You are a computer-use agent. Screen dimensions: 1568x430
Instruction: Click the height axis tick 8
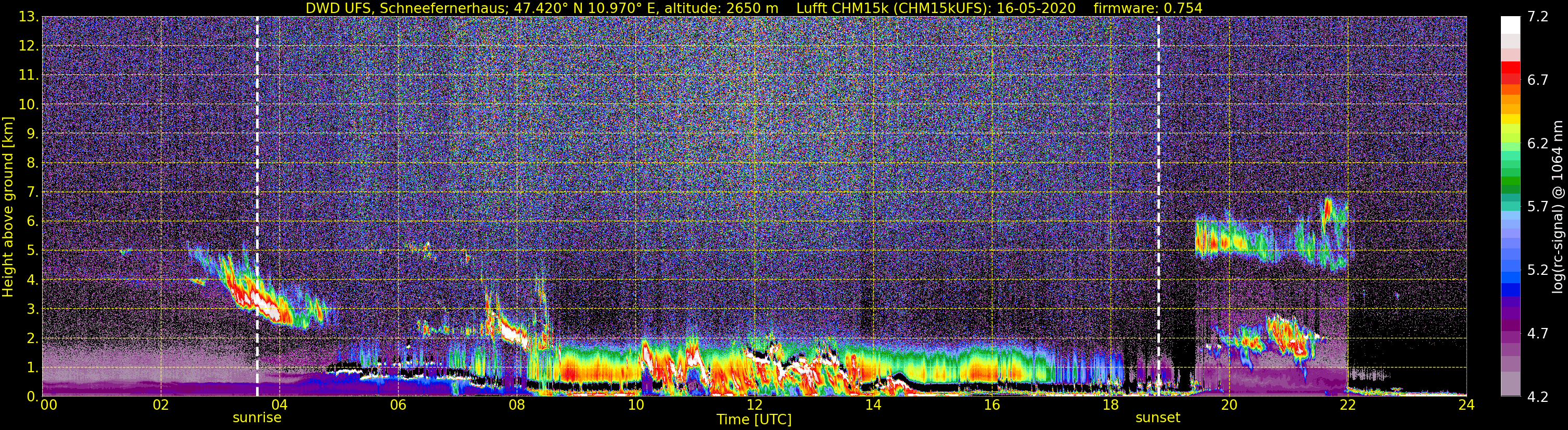click(x=32, y=162)
